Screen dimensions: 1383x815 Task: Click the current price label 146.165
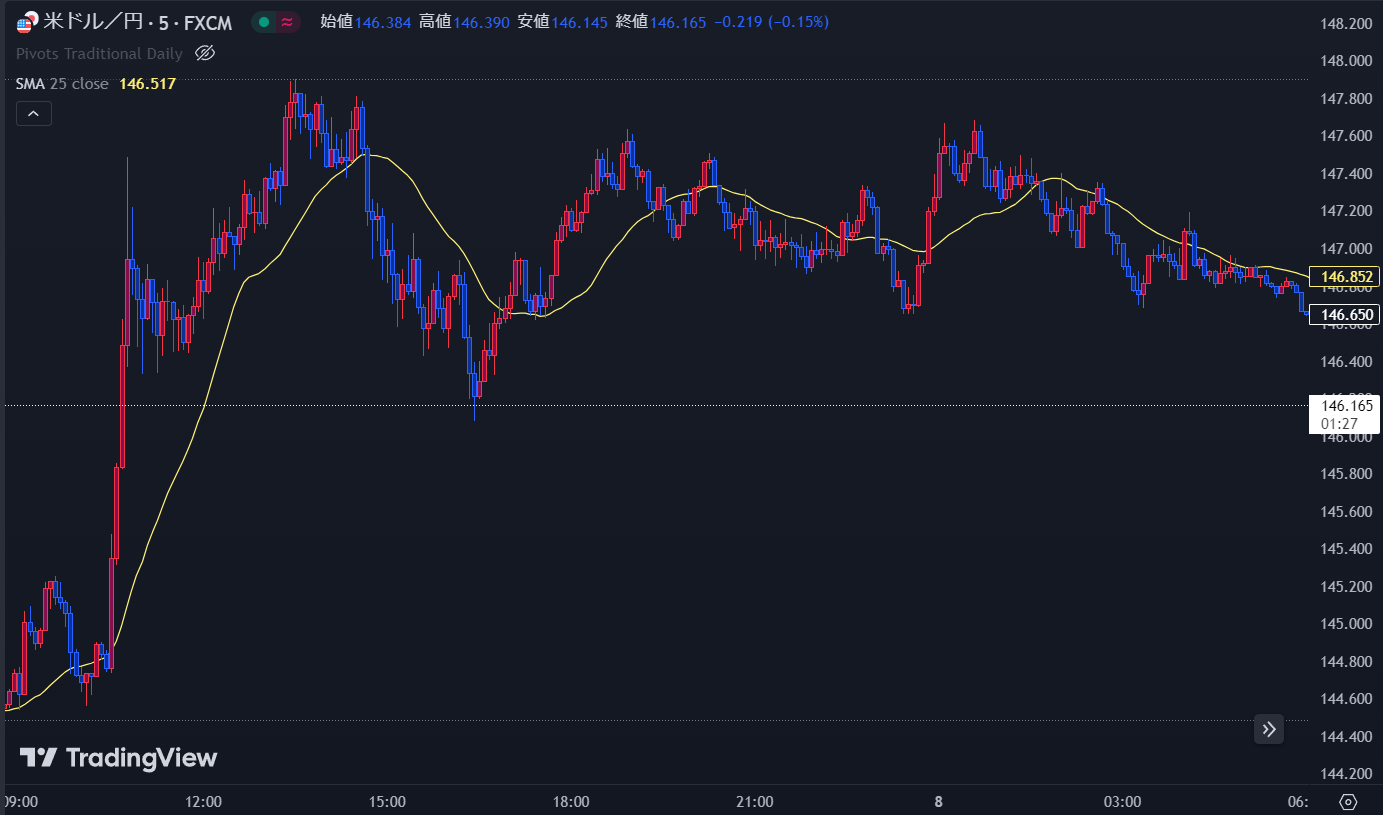(1344, 406)
